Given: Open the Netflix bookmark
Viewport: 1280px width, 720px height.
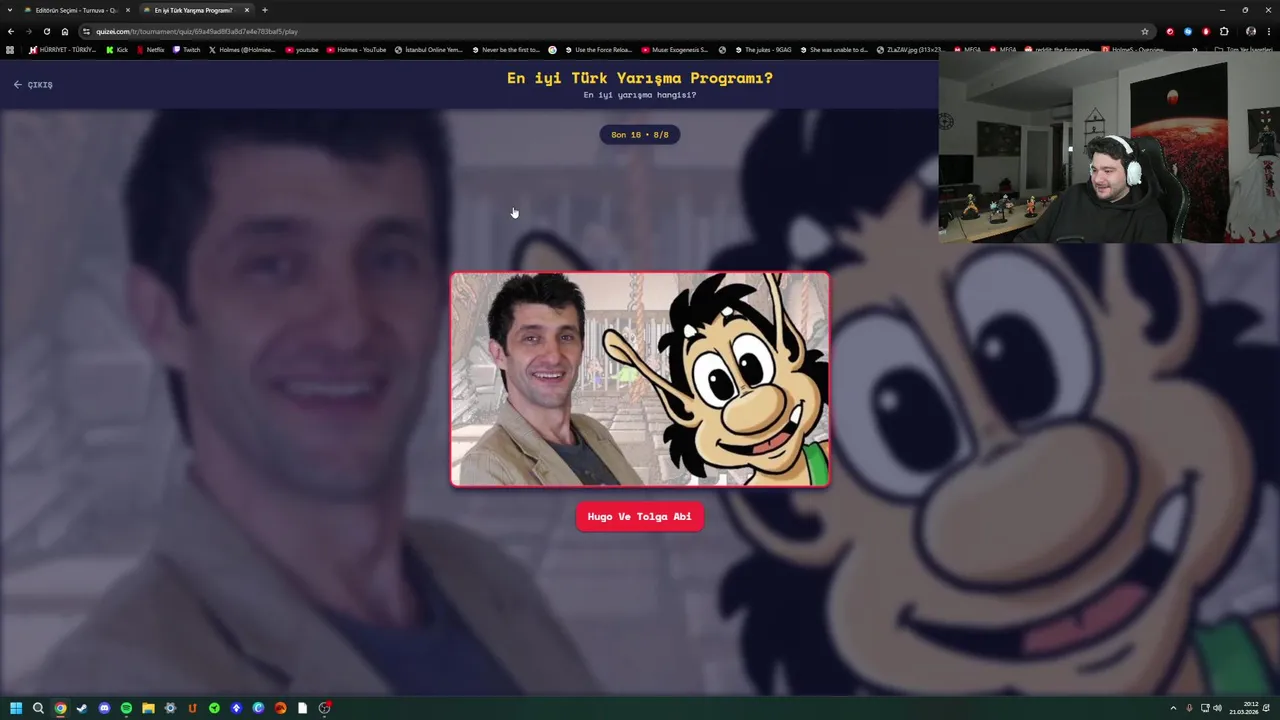Looking at the screenshot, I should [150, 49].
